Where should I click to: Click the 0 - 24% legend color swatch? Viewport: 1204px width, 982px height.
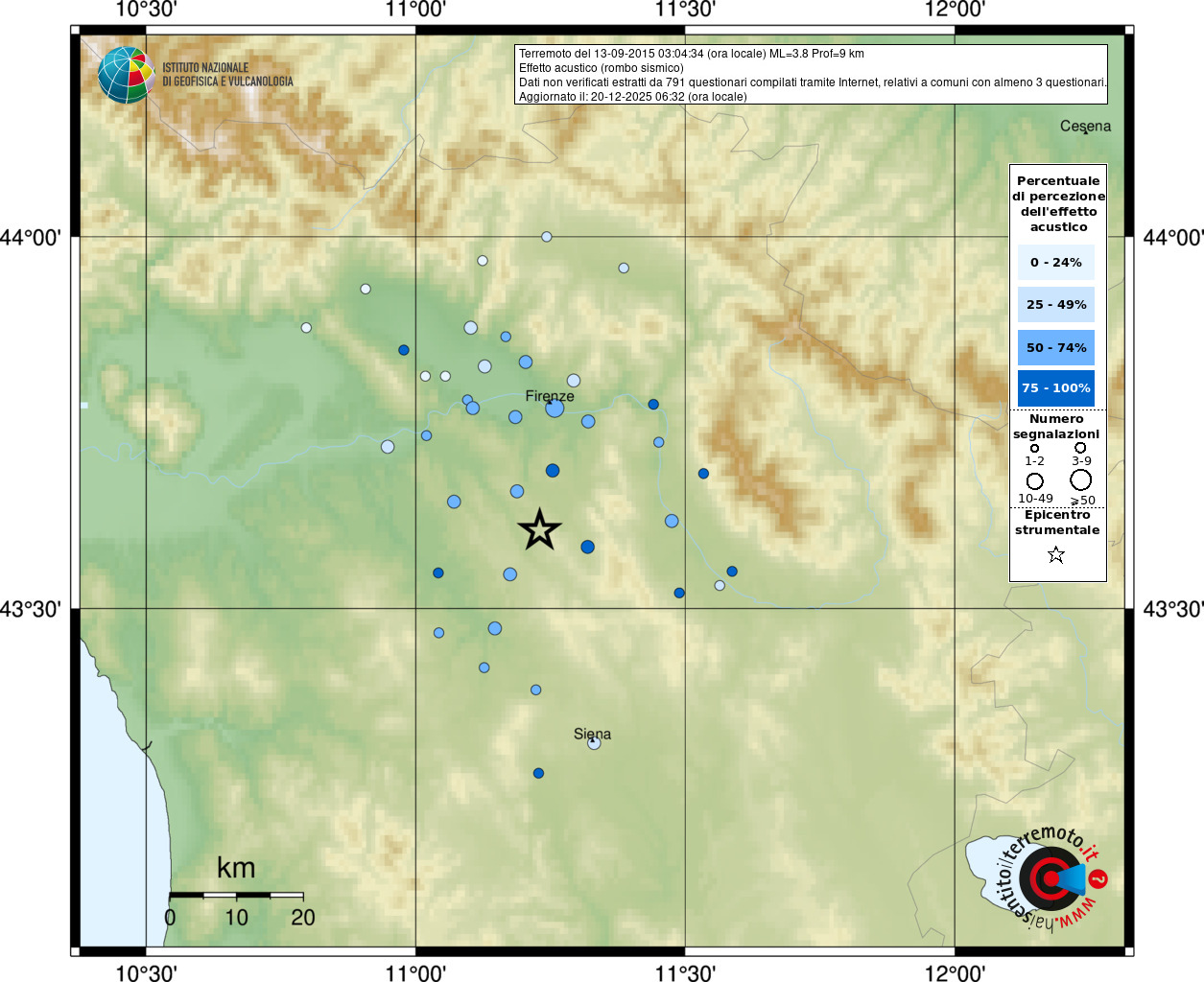[x=1055, y=262]
